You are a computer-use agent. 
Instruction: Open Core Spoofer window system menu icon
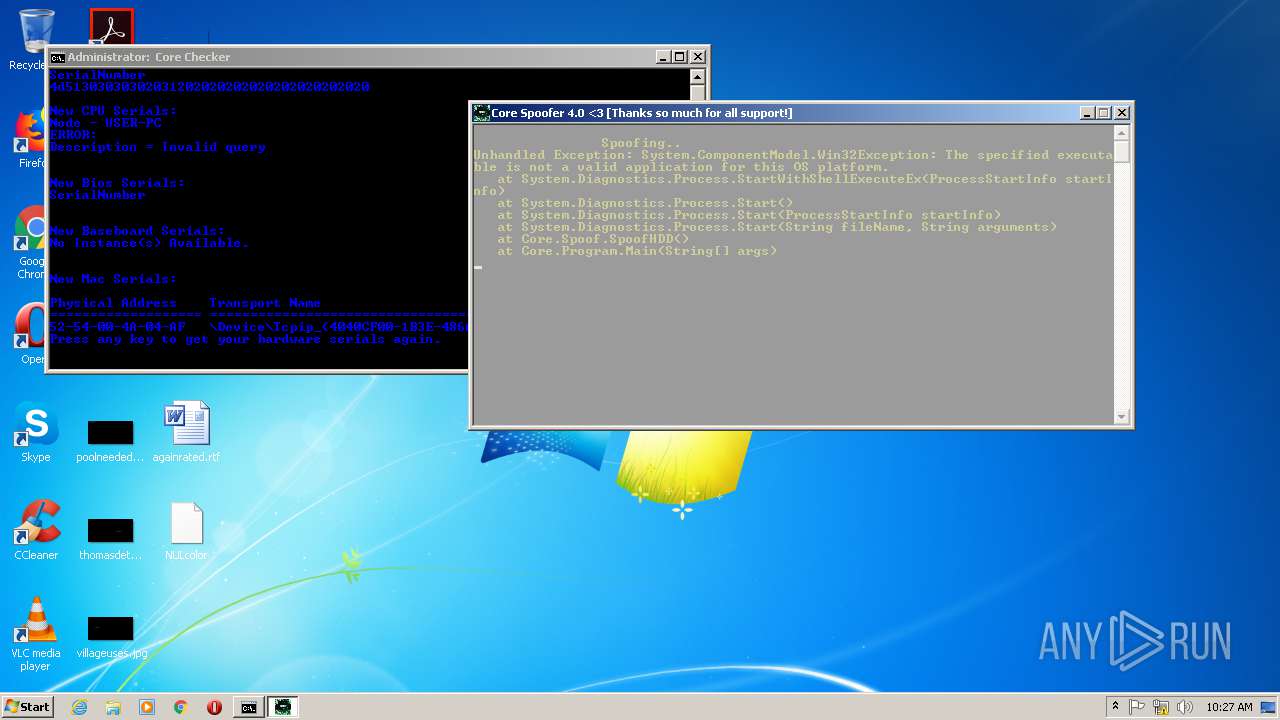pos(481,113)
